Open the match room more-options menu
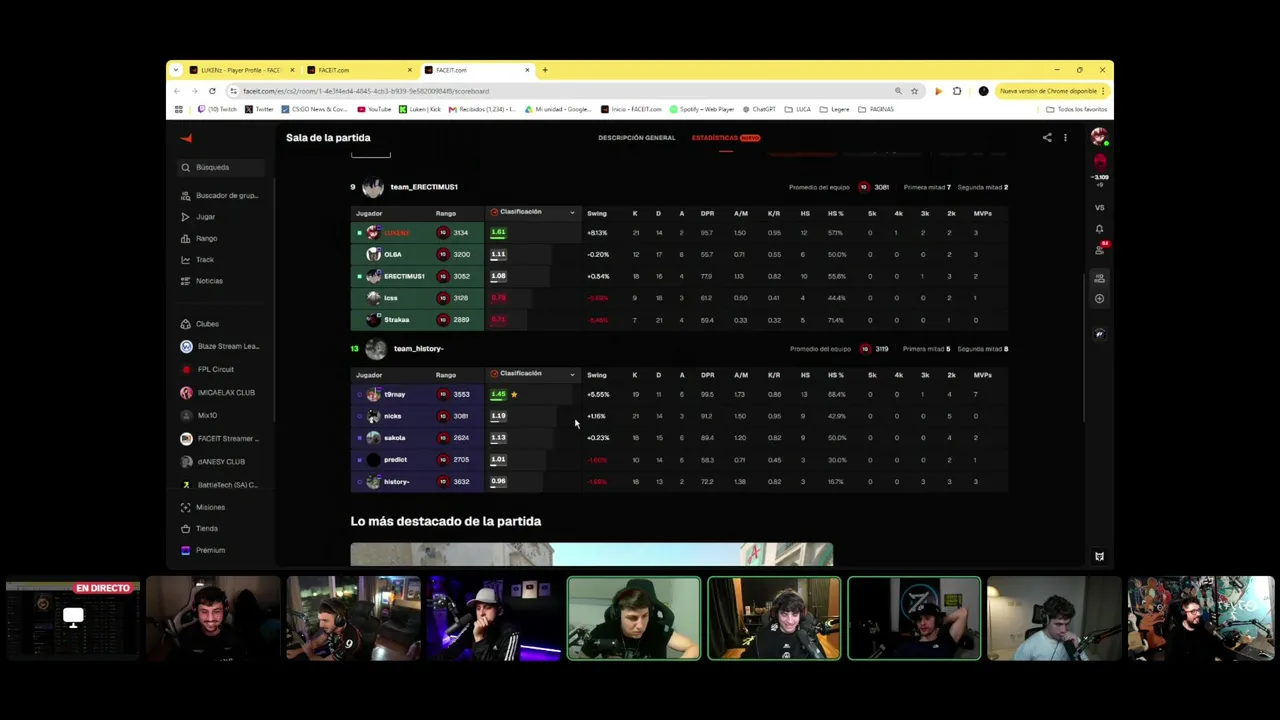This screenshot has height=720, width=1280. 1065,138
